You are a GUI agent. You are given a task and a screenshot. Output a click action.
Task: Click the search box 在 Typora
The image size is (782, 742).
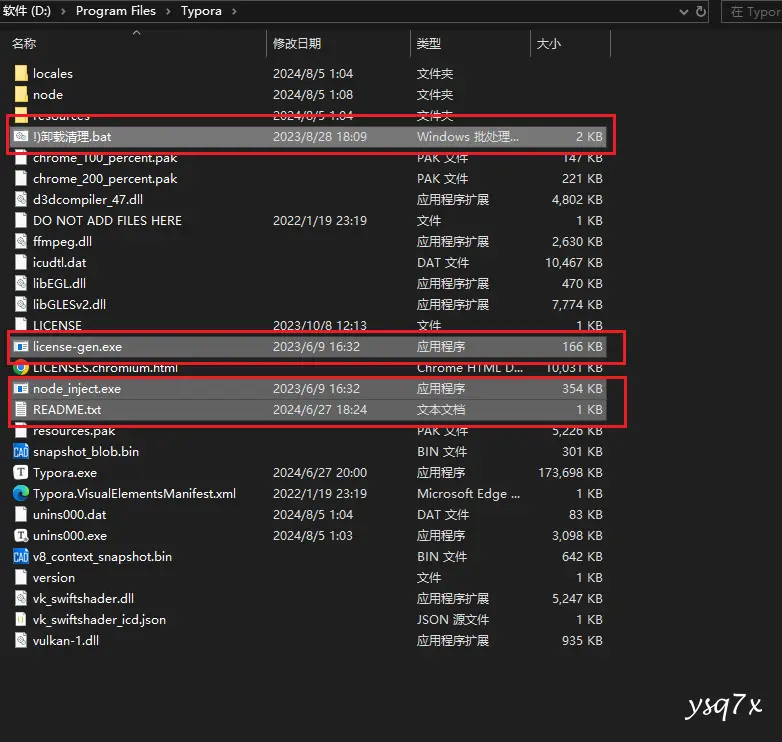(752, 11)
